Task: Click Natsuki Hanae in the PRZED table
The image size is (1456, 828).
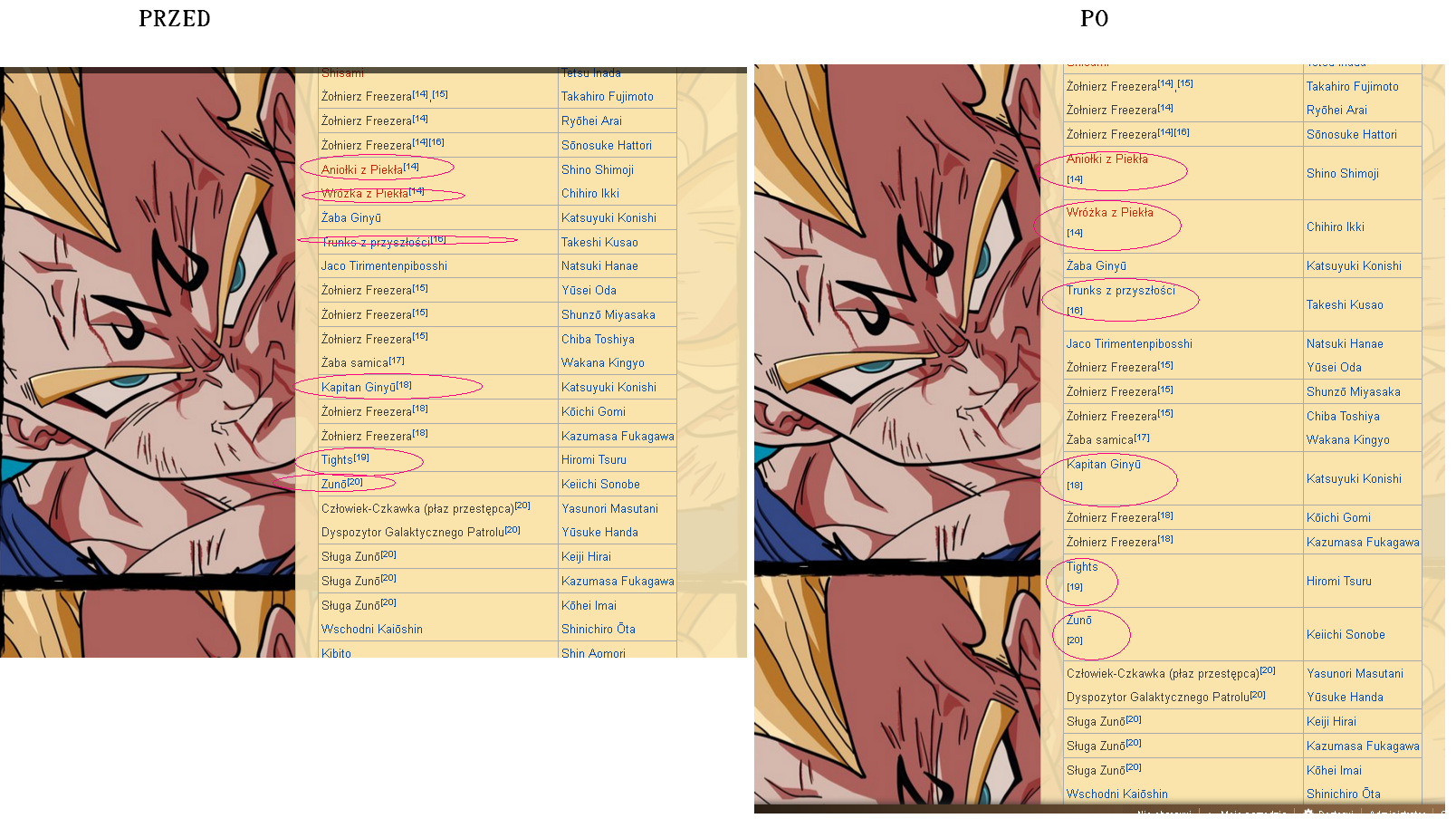Action: point(599,266)
